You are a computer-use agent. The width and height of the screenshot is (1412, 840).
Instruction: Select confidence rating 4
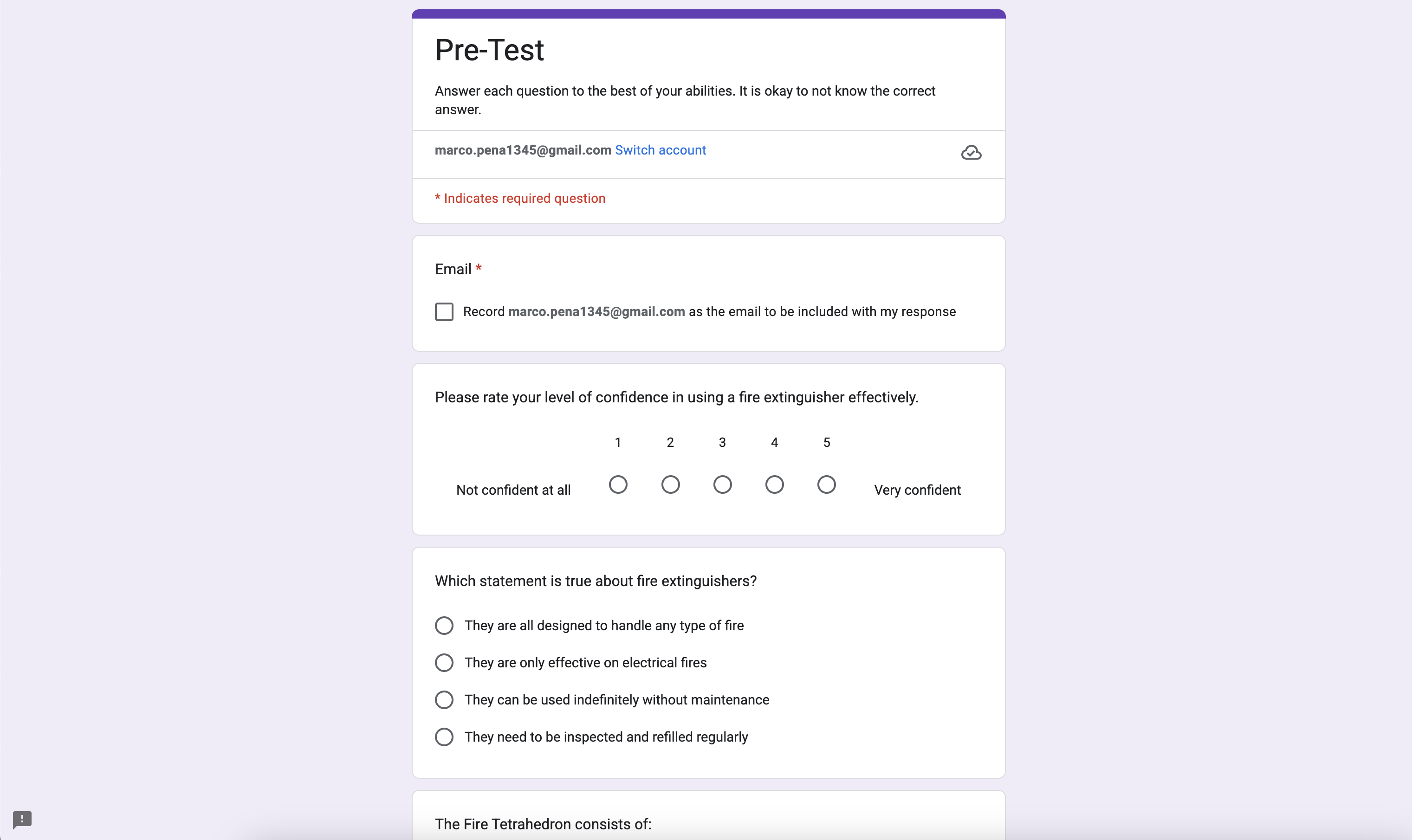[775, 485]
